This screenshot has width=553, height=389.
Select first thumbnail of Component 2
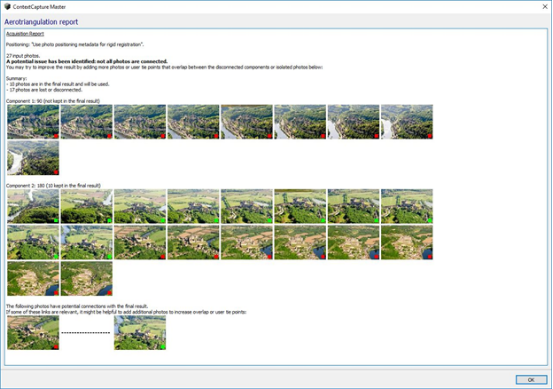click(x=33, y=206)
